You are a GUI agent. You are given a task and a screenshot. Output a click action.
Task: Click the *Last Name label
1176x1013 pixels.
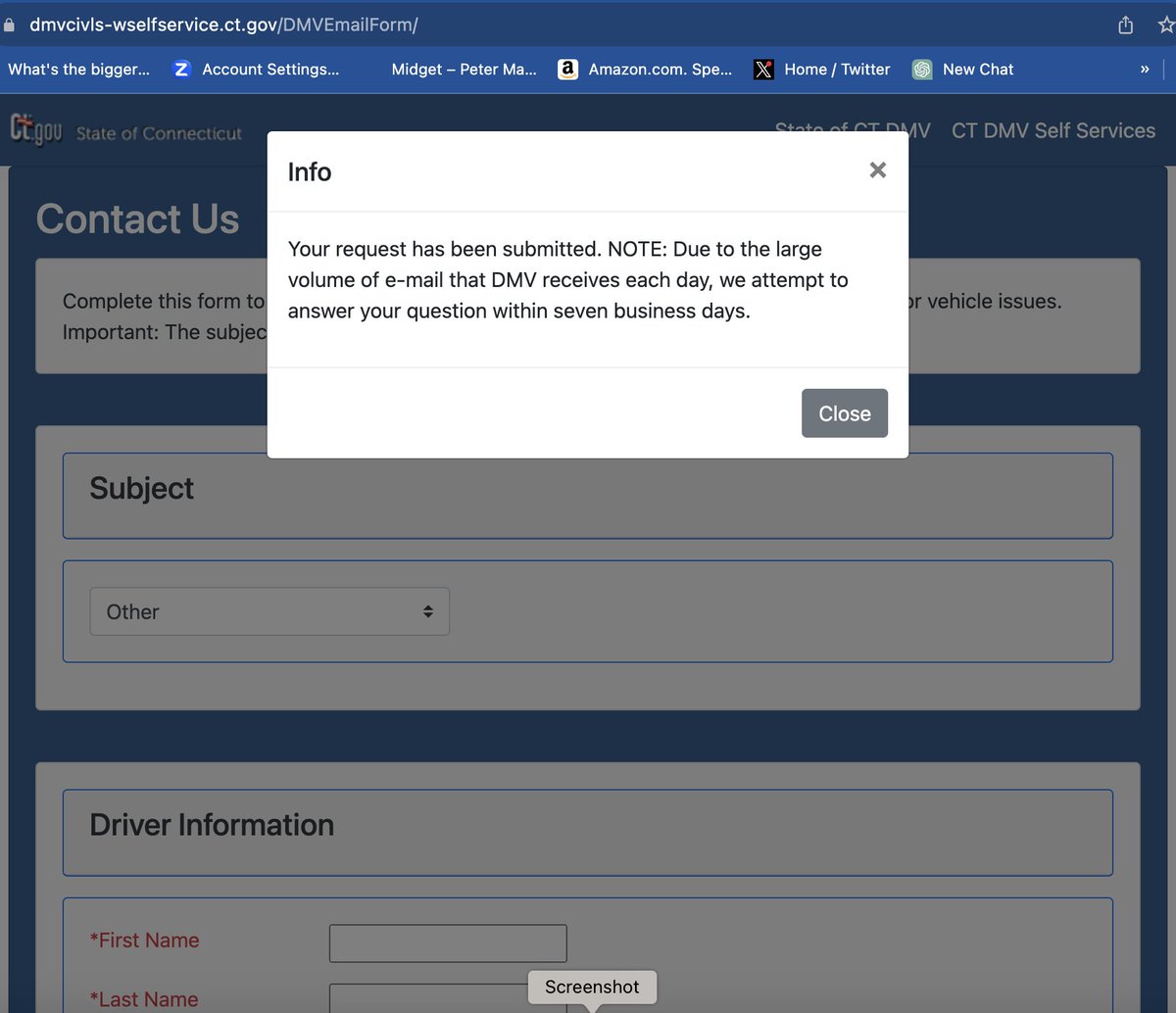coord(144,999)
